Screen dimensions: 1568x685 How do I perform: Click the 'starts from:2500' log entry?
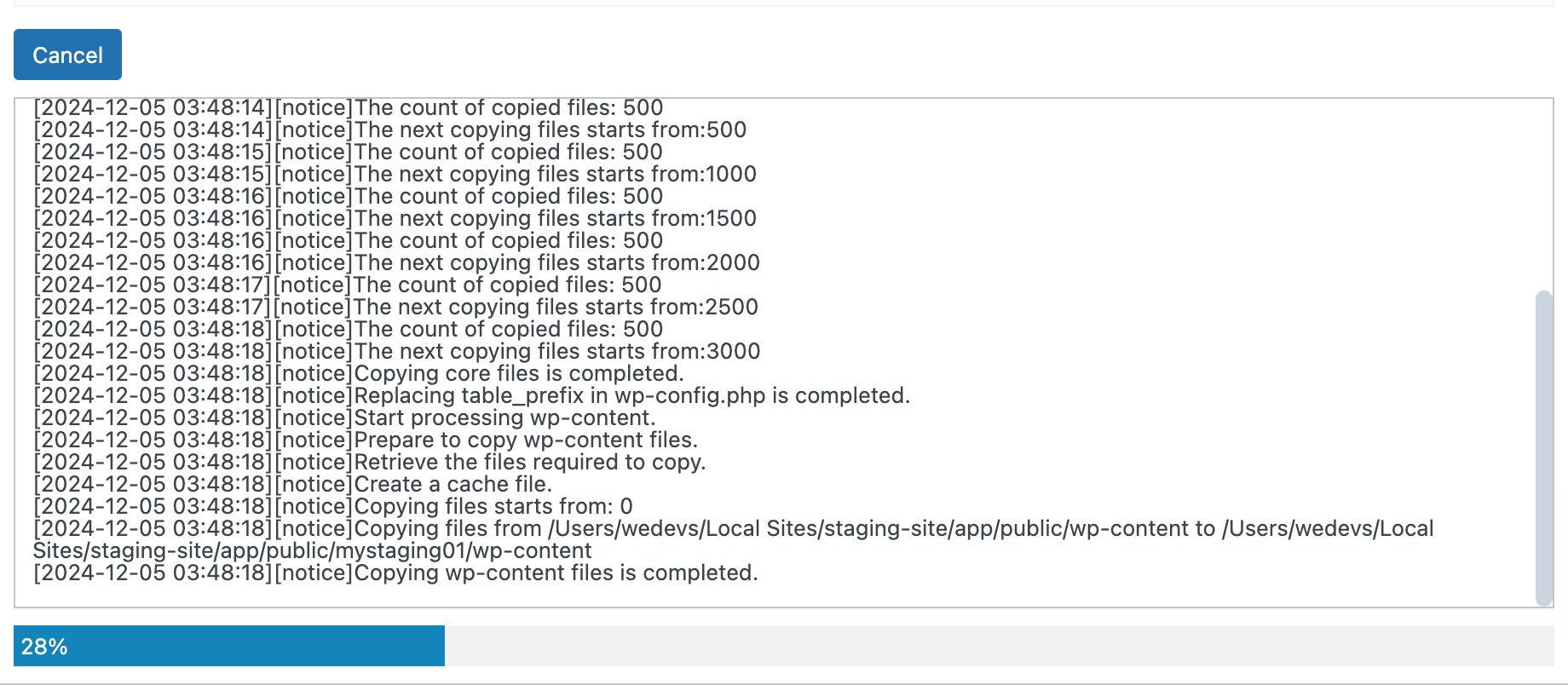click(395, 307)
